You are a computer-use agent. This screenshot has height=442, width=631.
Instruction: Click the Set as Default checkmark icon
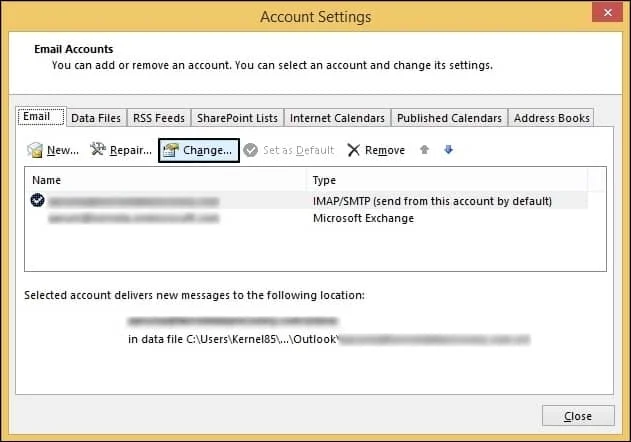[x=250, y=150]
